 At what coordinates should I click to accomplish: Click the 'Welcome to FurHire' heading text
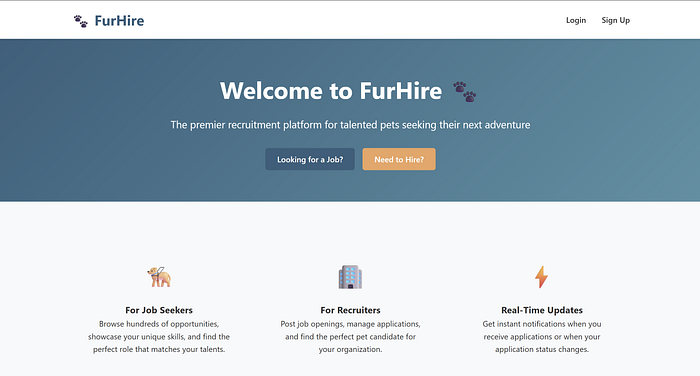[331, 91]
